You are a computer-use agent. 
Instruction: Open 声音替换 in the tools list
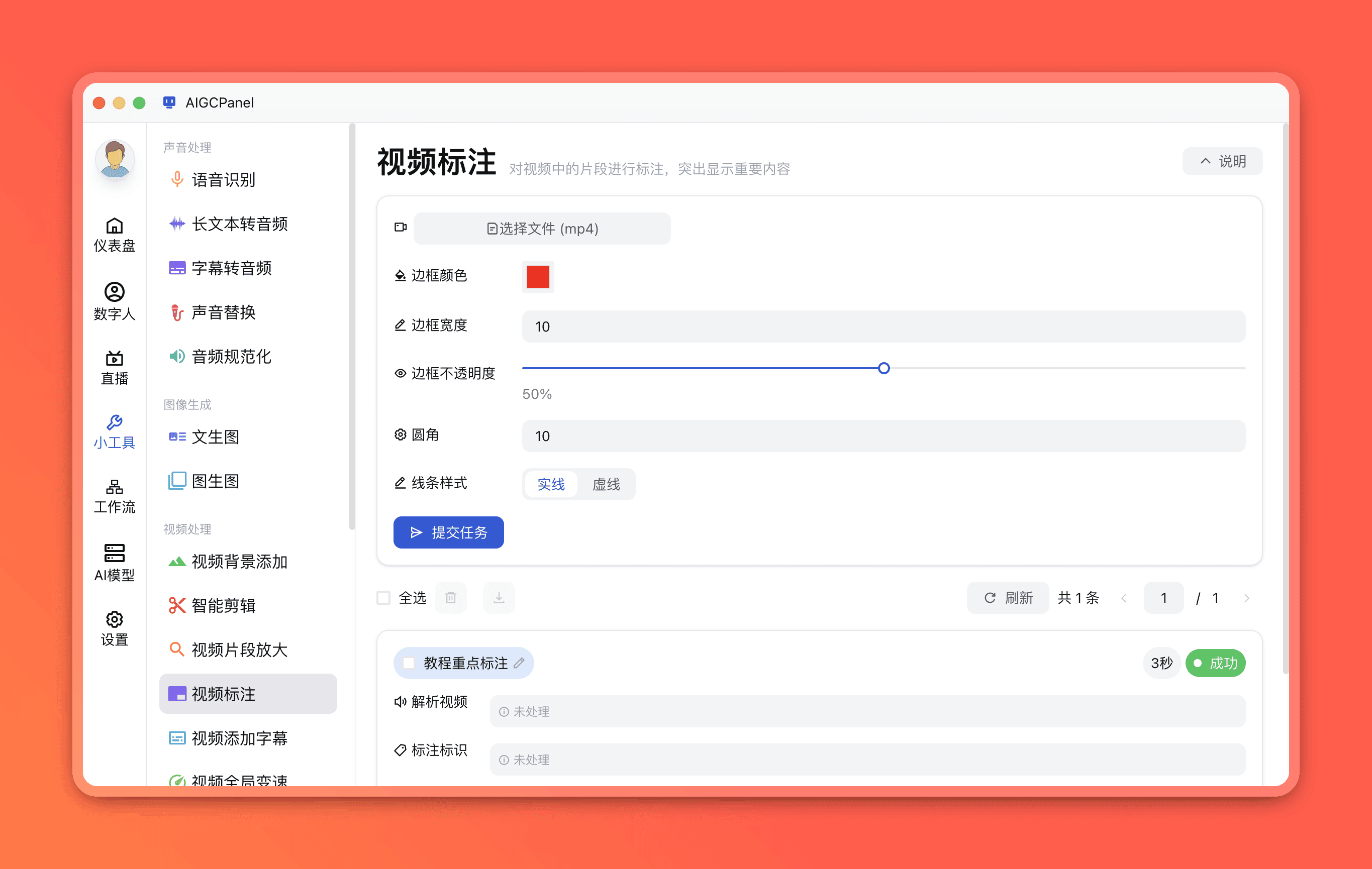(x=248, y=312)
